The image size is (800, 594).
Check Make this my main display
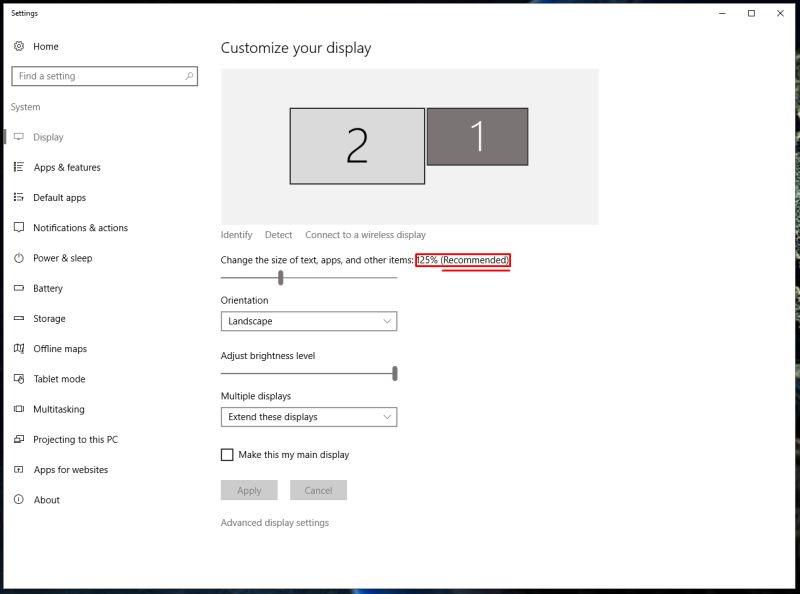pyautogui.click(x=227, y=454)
